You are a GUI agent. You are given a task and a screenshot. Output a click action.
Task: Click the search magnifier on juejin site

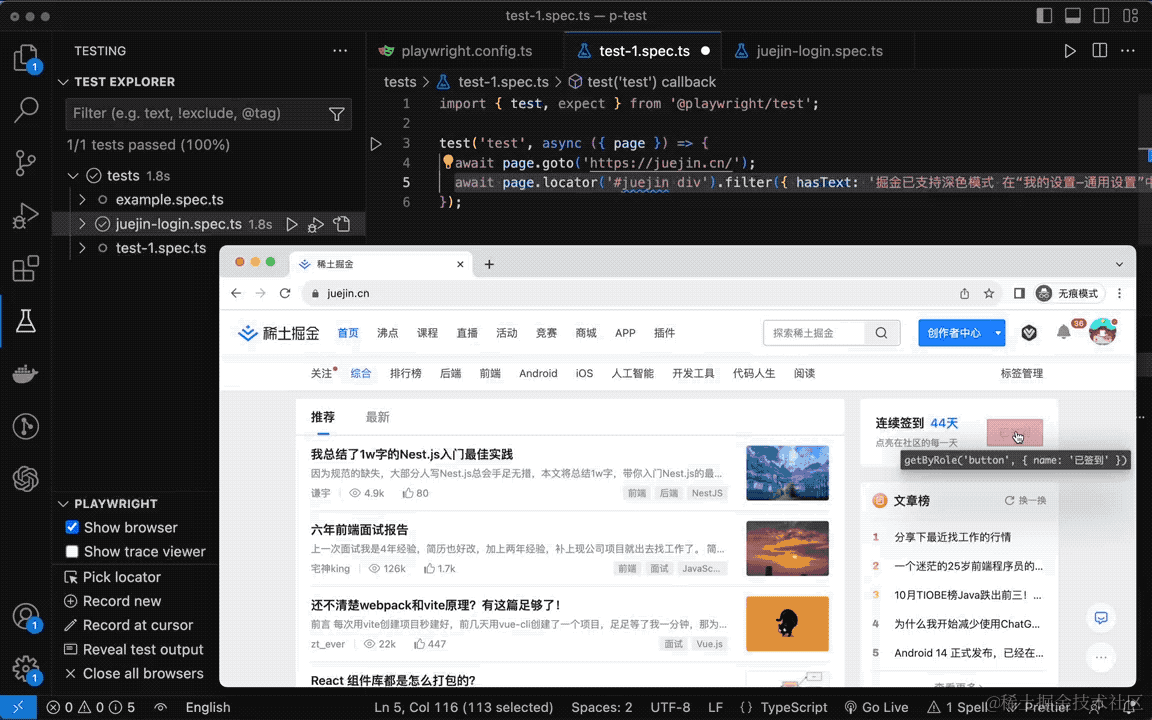pyautogui.click(x=881, y=333)
